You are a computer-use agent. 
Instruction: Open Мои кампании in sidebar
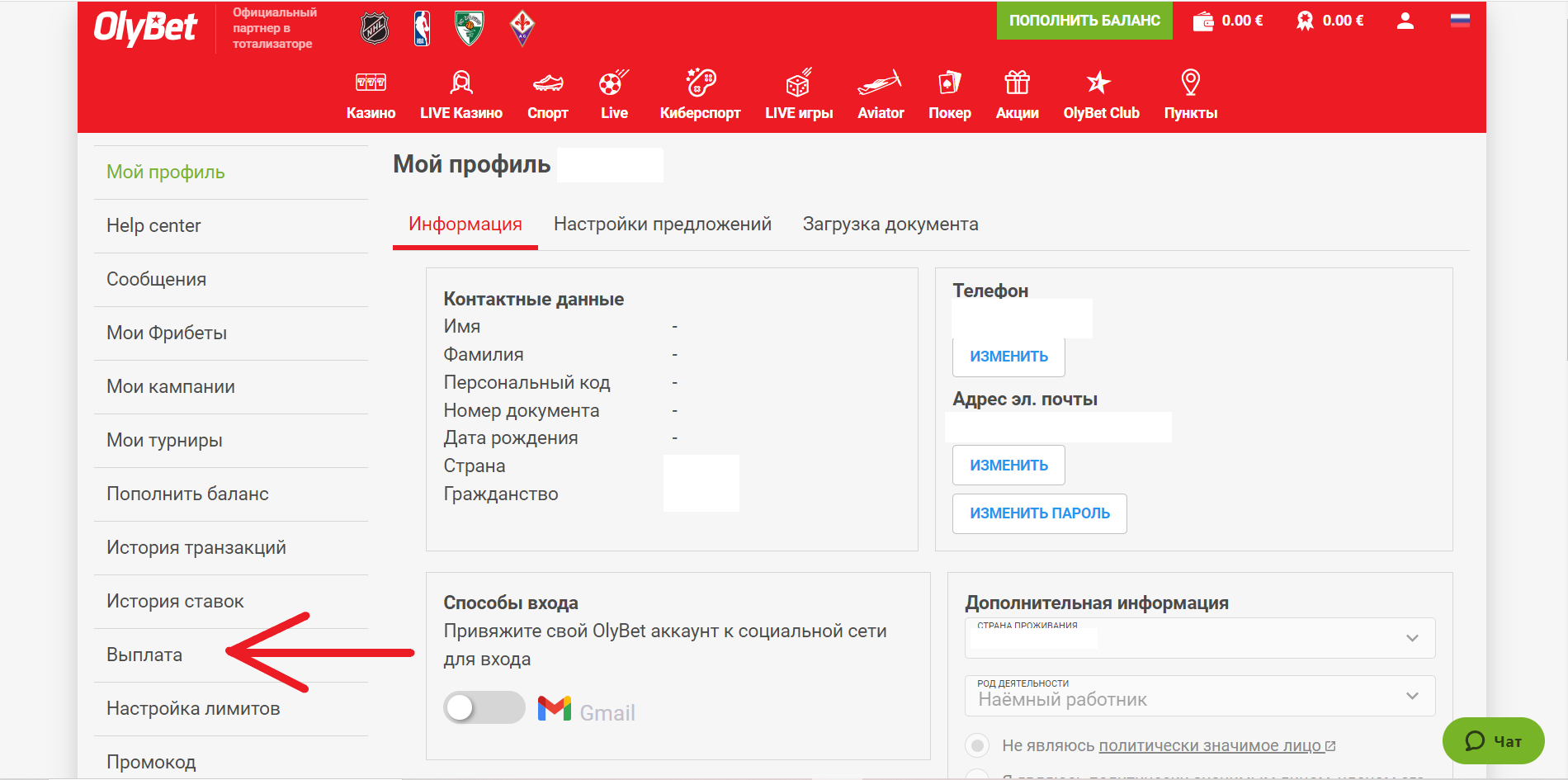click(231, 387)
